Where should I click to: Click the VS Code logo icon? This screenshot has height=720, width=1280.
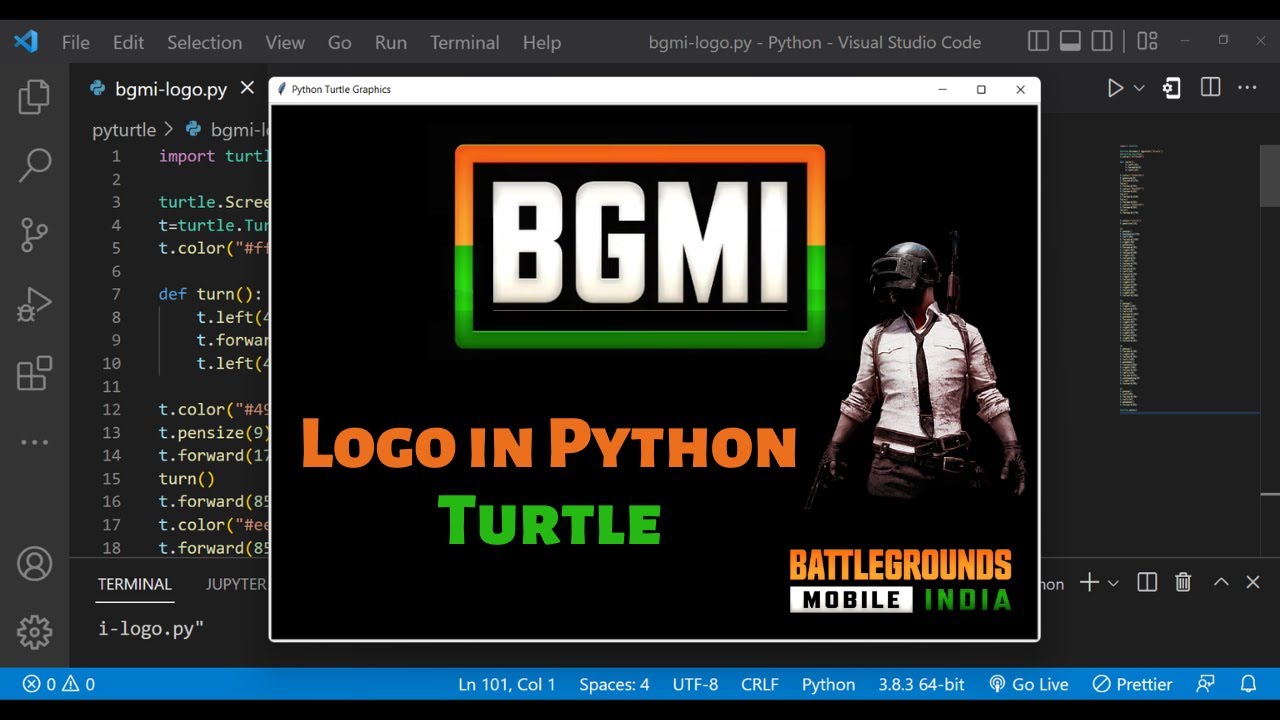[x=26, y=42]
